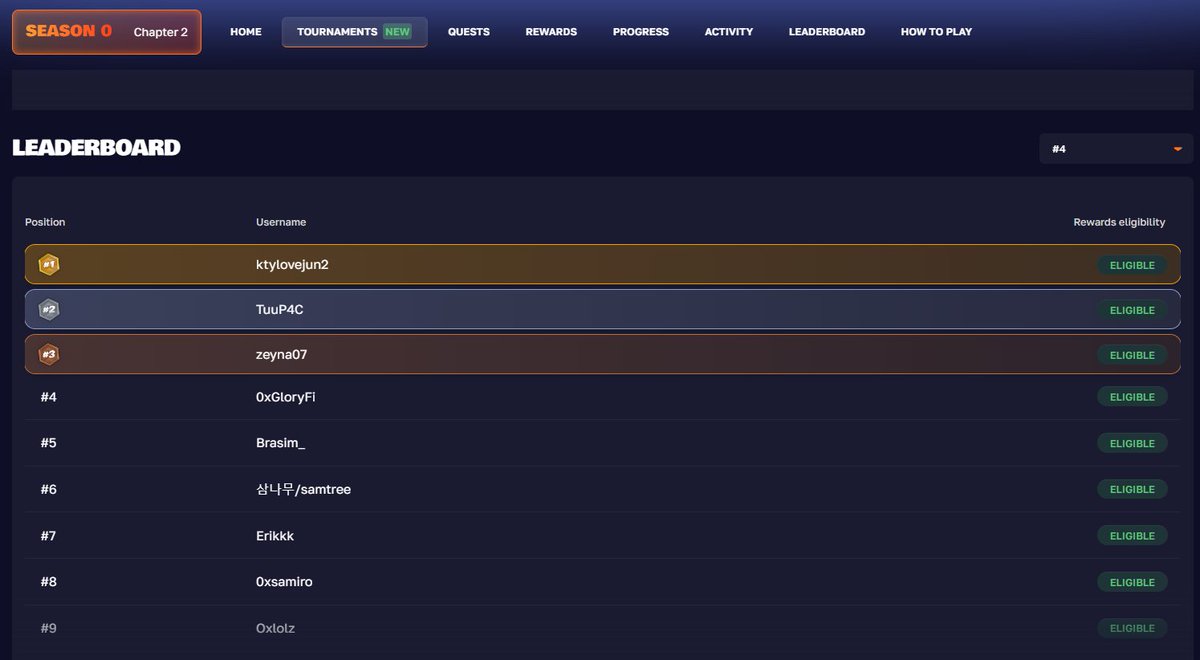This screenshot has height=660, width=1200.
Task: Click Eligible badge for 0xlolz
Action: coord(1132,628)
